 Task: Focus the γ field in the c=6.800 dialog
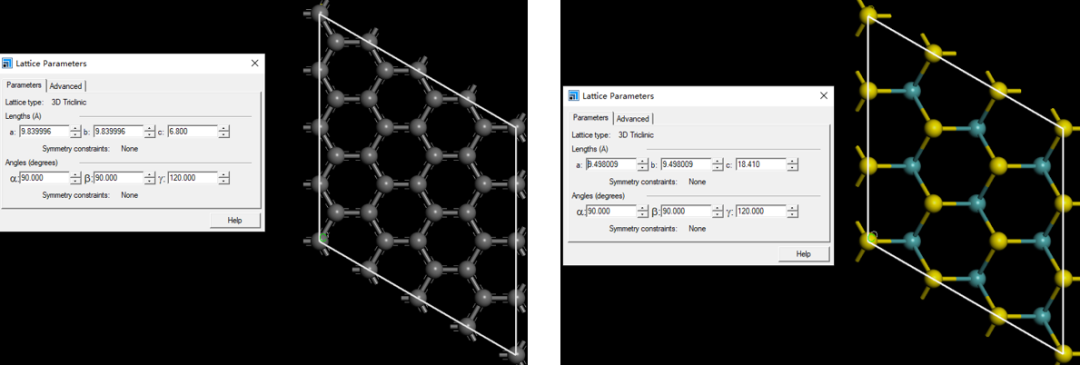[x=192, y=178]
